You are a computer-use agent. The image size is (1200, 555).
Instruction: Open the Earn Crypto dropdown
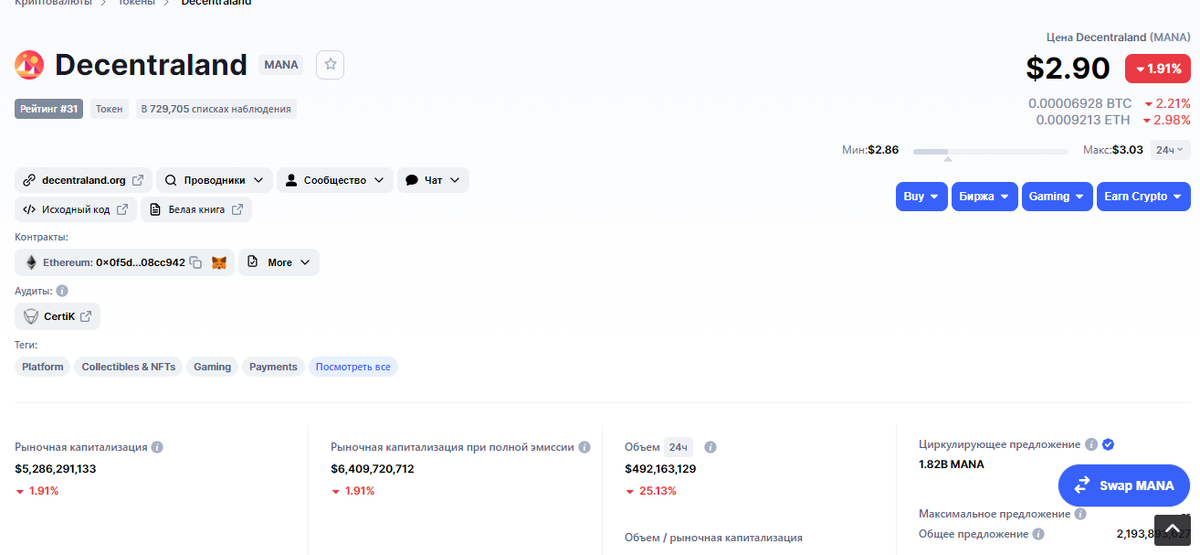click(1144, 196)
